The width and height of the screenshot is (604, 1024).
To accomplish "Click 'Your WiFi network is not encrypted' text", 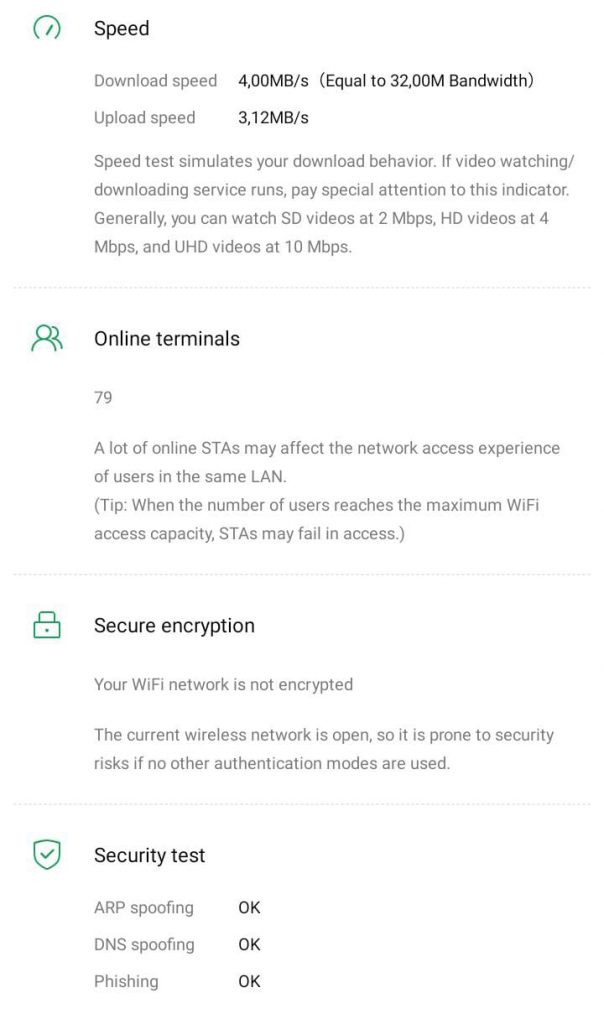I will (x=223, y=685).
